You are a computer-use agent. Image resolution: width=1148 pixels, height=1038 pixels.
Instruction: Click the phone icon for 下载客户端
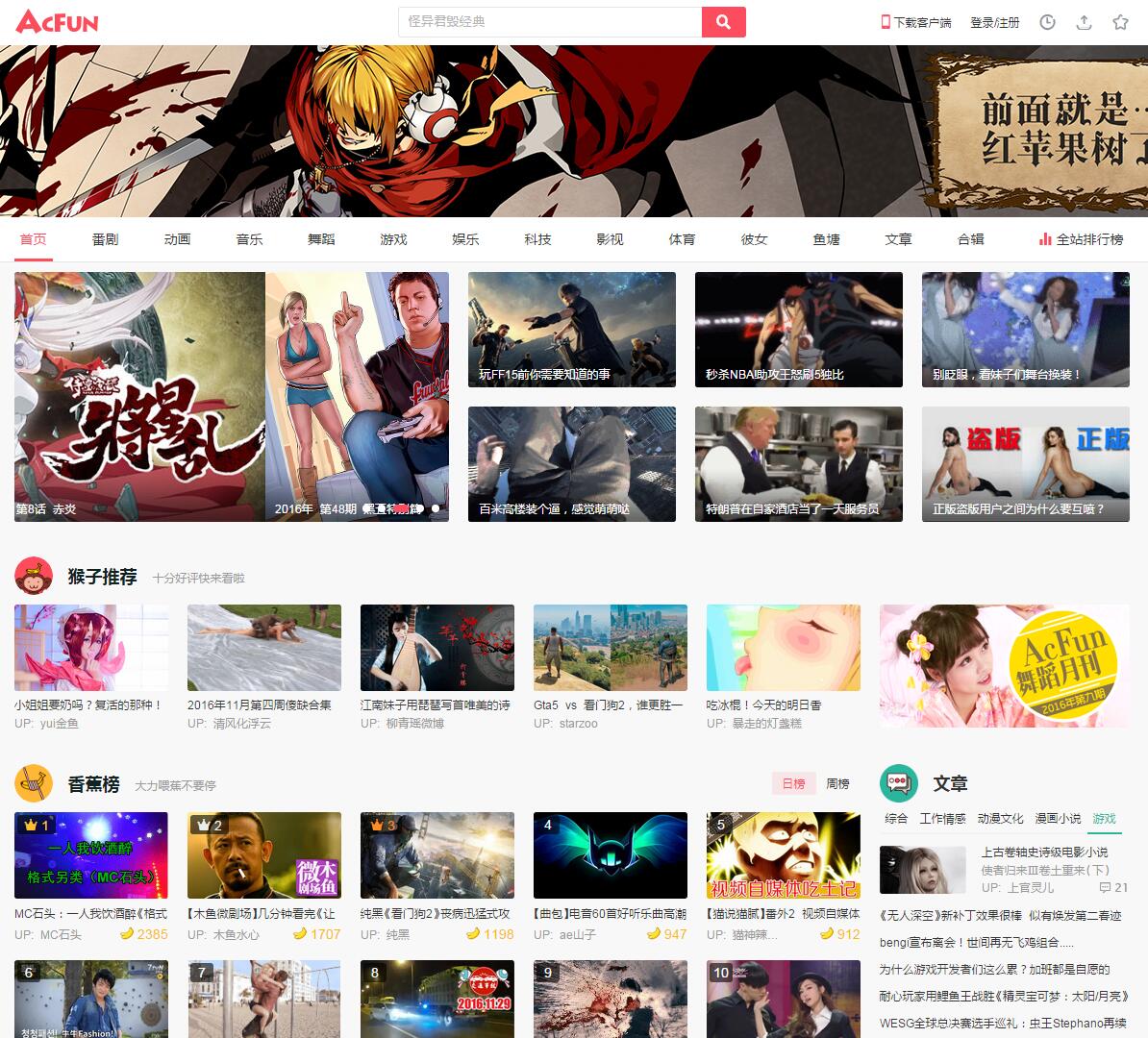point(886,23)
